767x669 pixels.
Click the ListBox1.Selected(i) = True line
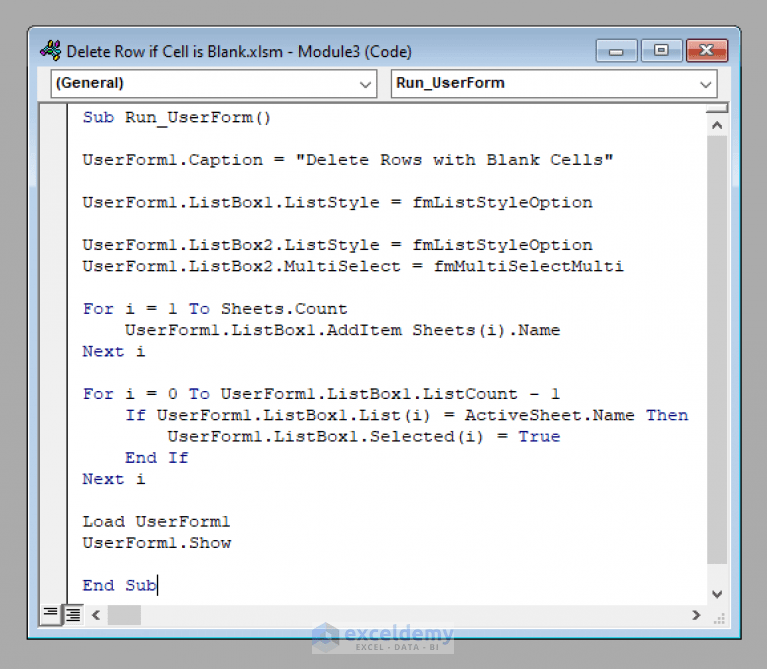pos(364,437)
